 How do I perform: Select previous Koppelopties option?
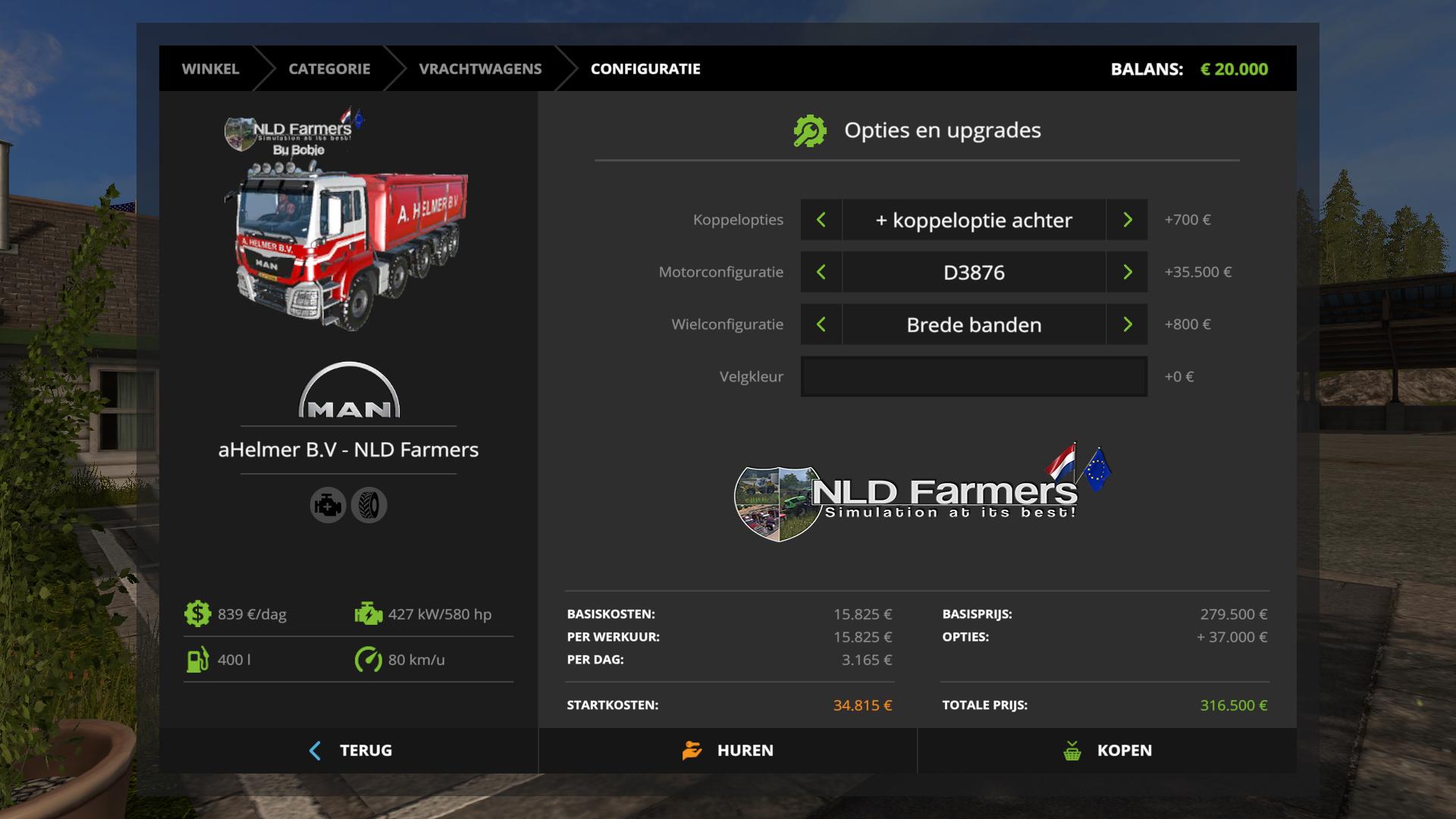pos(821,220)
